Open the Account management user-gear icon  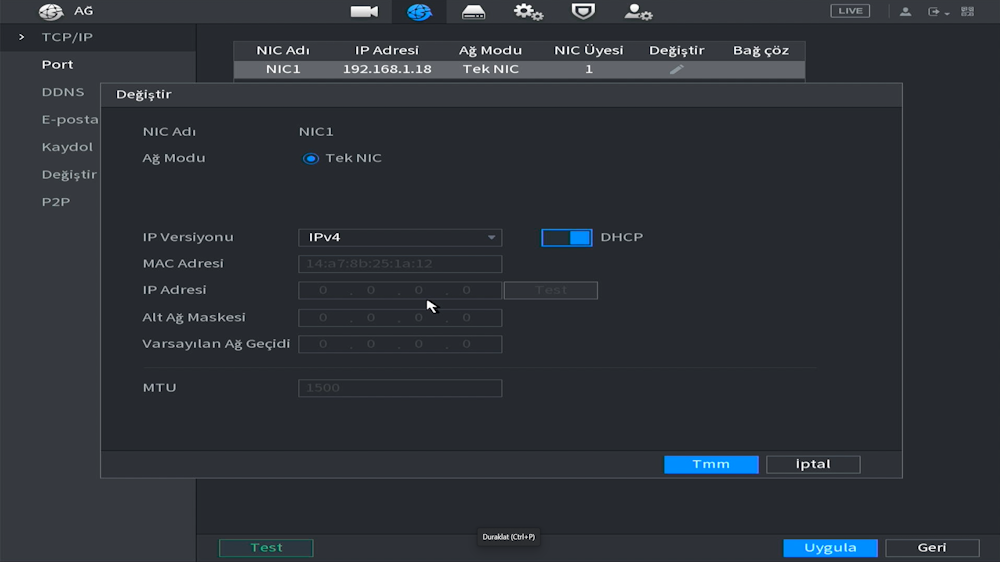coord(638,12)
